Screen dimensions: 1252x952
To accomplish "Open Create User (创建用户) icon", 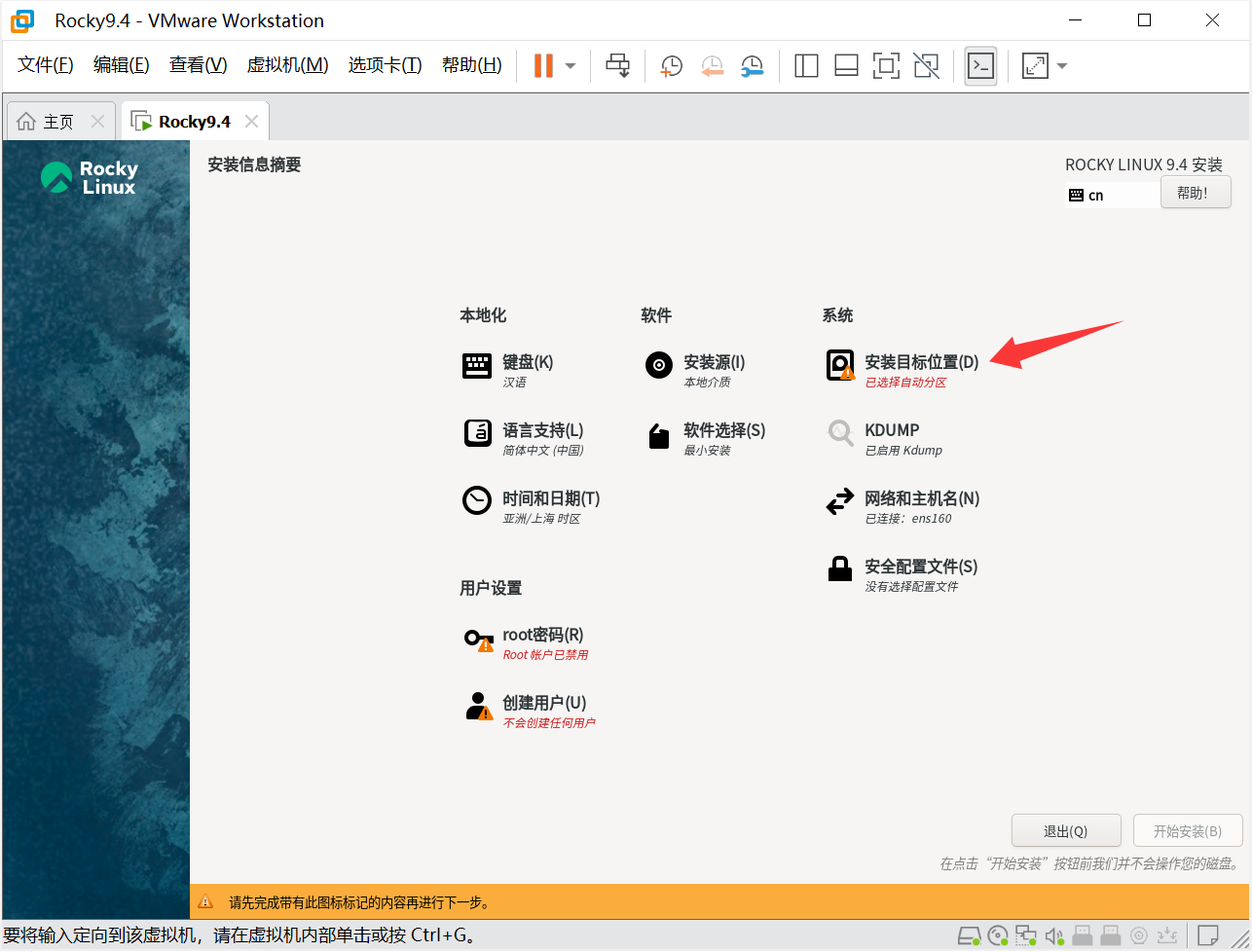I will click(x=478, y=707).
